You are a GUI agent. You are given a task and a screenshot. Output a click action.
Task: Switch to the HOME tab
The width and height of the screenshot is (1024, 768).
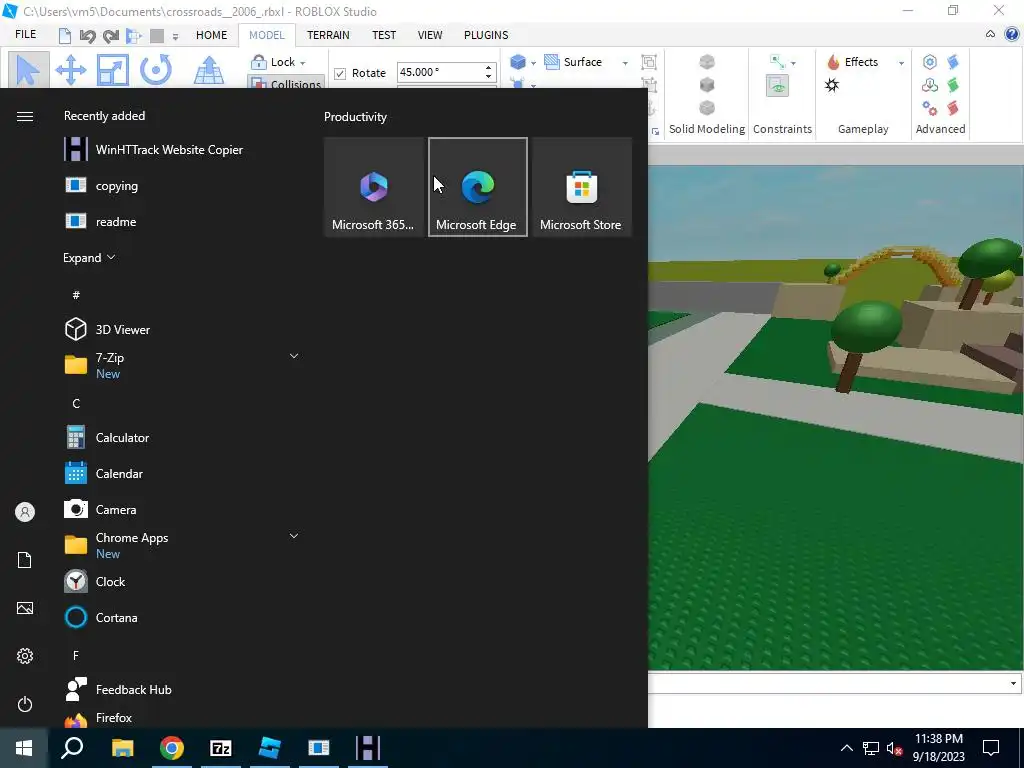[212, 35]
